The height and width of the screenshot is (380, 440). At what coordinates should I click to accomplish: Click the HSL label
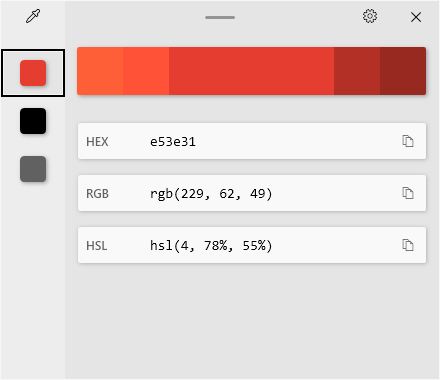point(97,246)
